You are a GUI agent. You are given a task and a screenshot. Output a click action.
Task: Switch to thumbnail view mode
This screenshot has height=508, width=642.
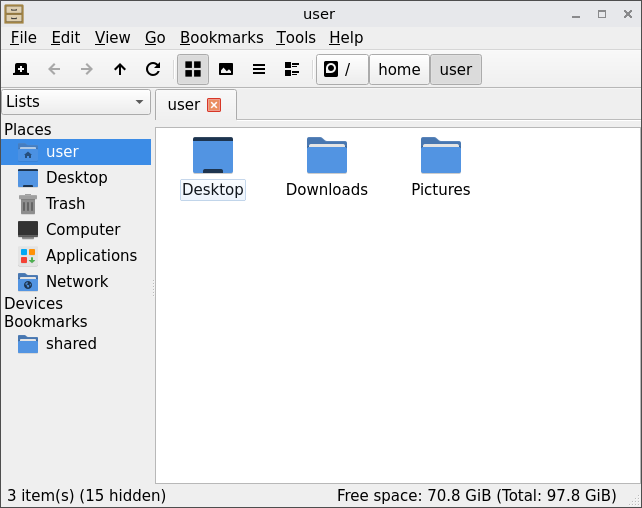(x=226, y=69)
